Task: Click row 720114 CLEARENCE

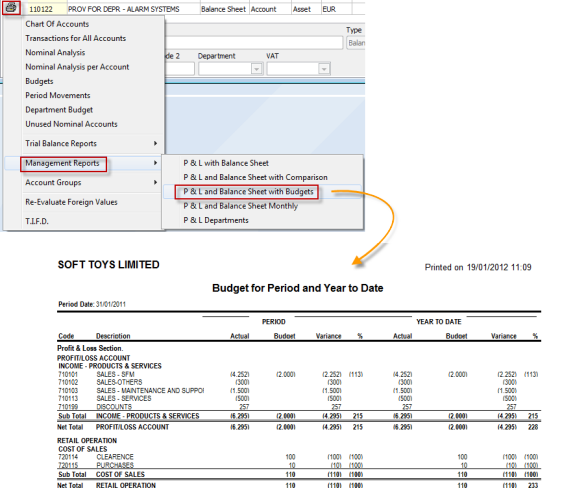Action: coord(298,457)
